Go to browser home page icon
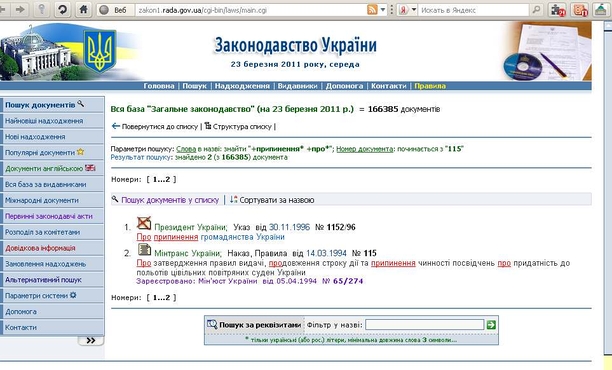This screenshot has height=370, width=612. (x=83, y=9)
